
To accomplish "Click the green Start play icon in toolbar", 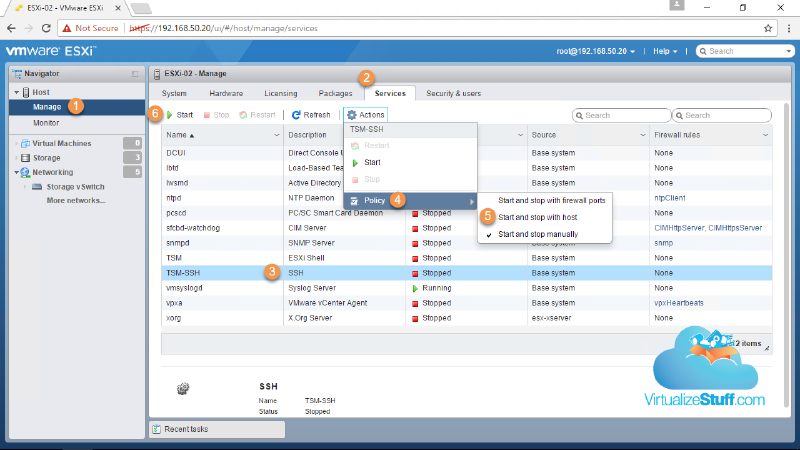I will click(169, 115).
